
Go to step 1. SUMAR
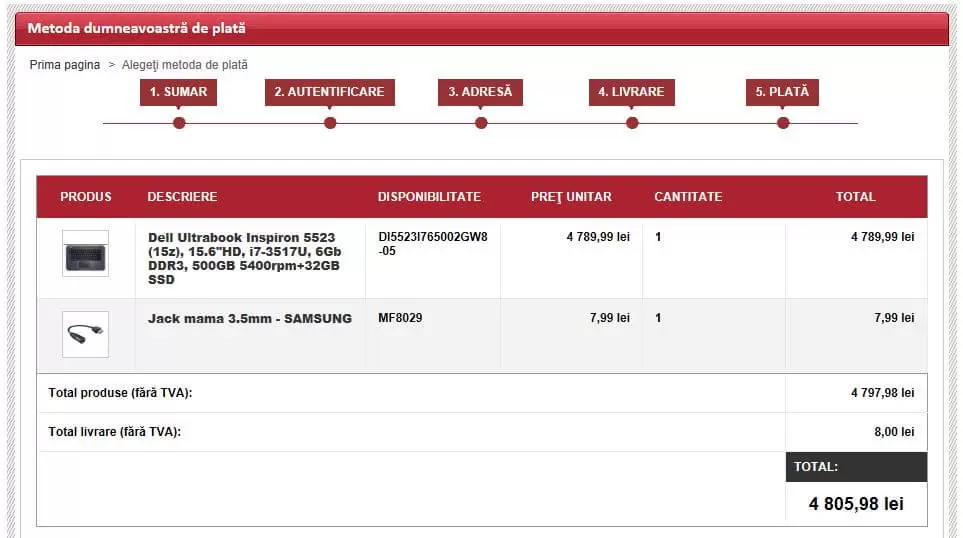178,92
